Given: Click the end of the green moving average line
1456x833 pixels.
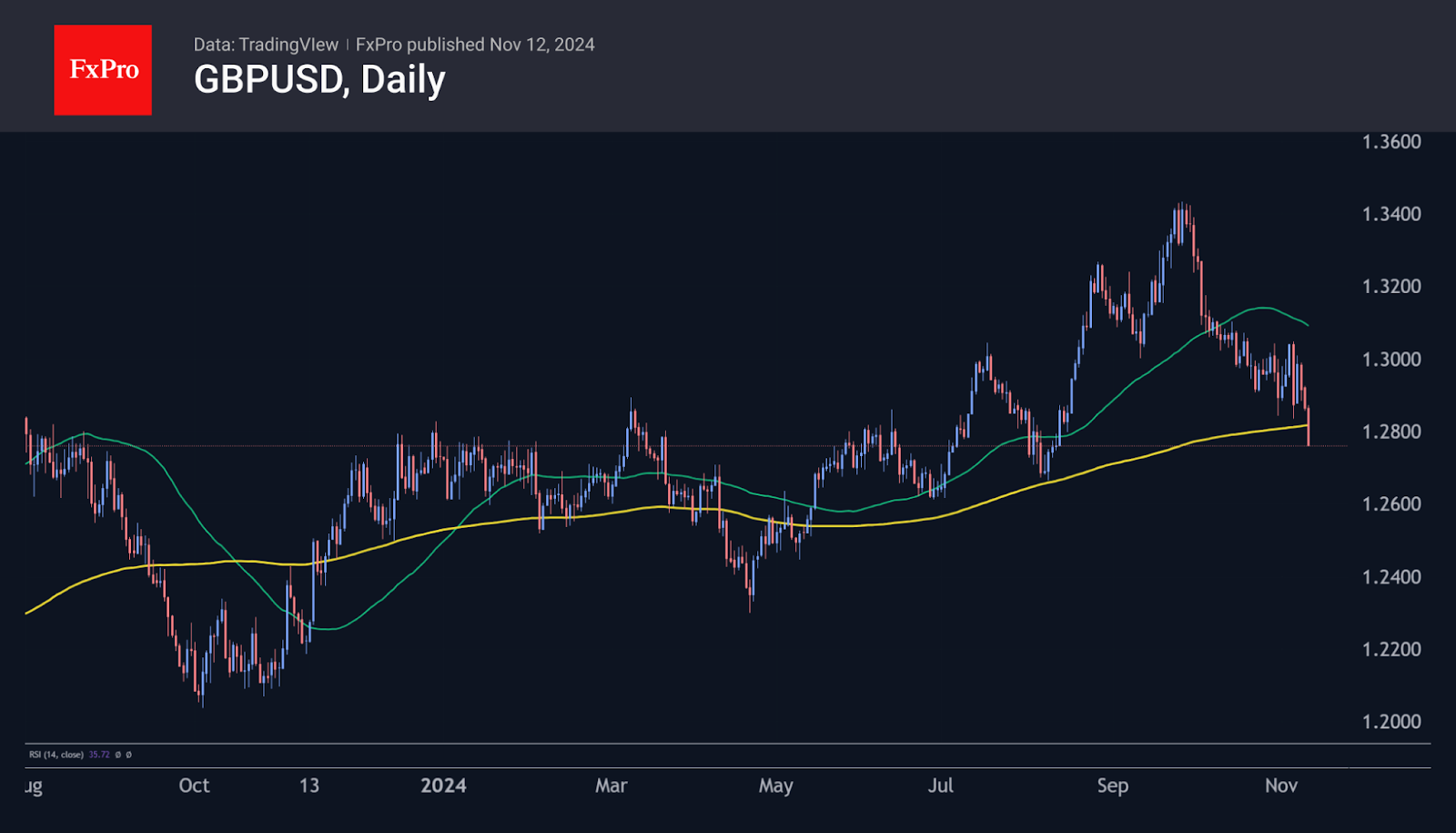Looking at the screenshot, I should [x=1308, y=325].
